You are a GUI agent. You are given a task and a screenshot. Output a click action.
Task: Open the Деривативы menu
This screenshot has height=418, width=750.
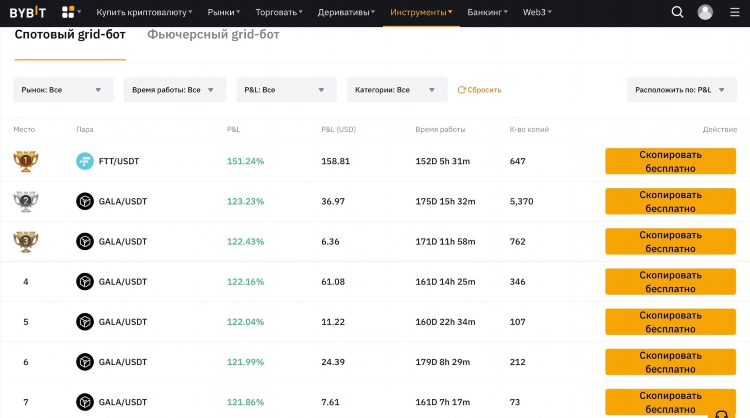click(346, 12)
